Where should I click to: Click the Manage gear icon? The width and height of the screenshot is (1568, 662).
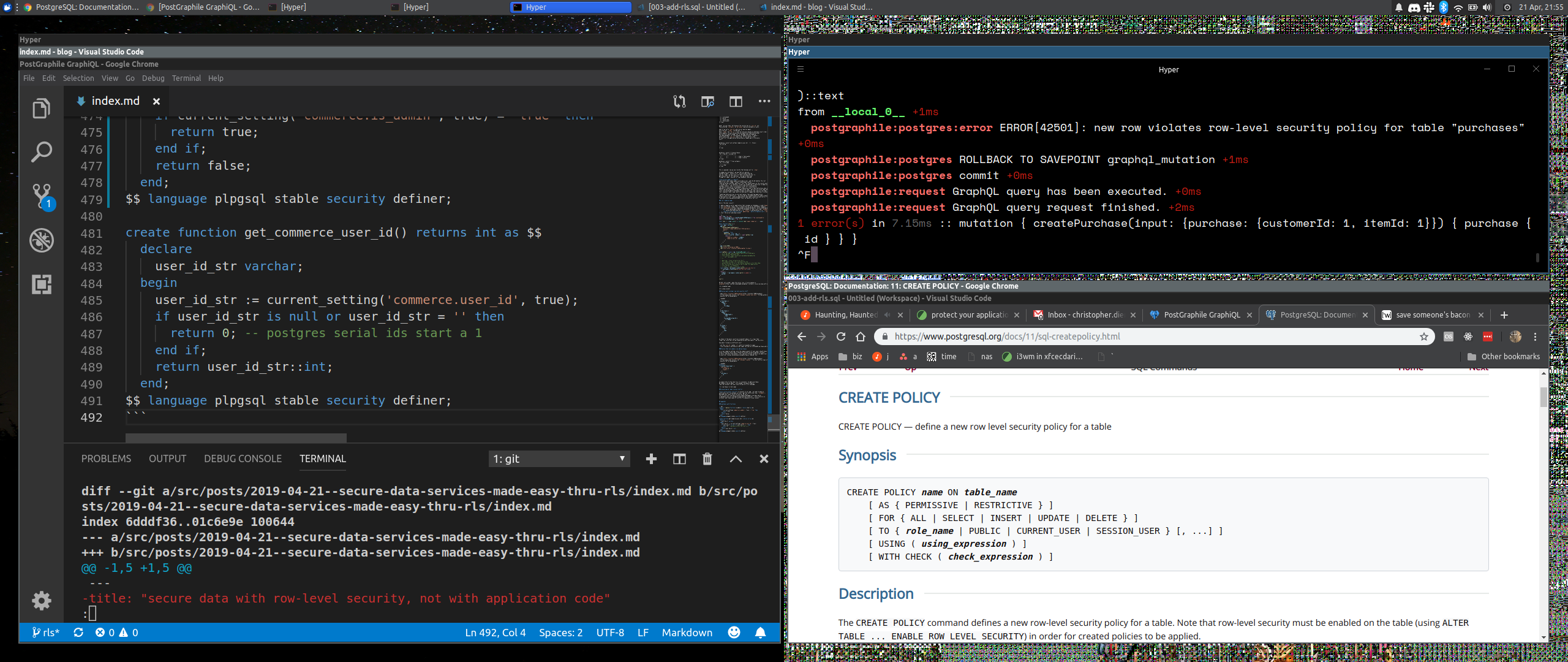click(x=41, y=600)
